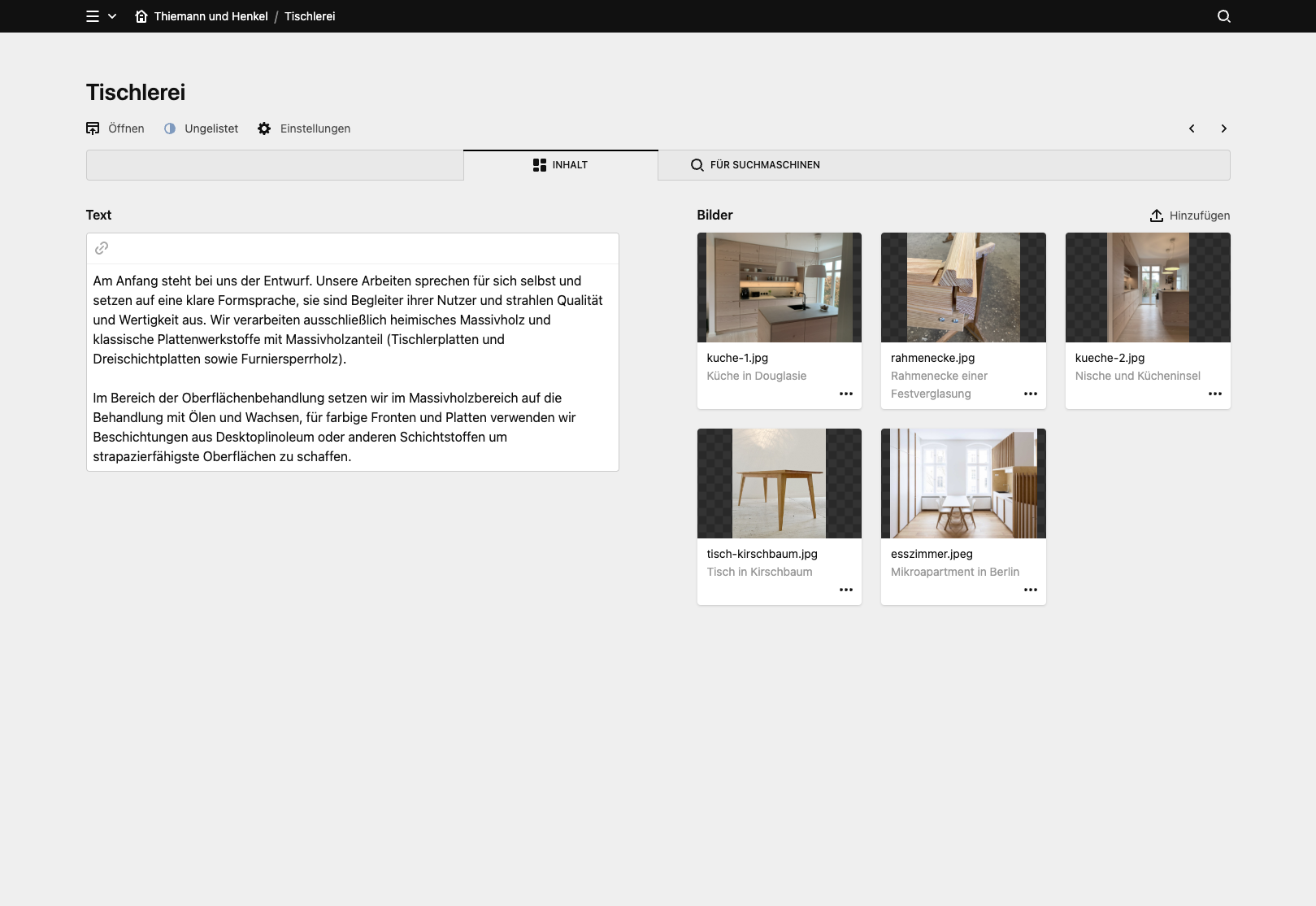Click caption Mikroapartment in Berlin
Viewport: 1316px width, 906px height.
954,572
